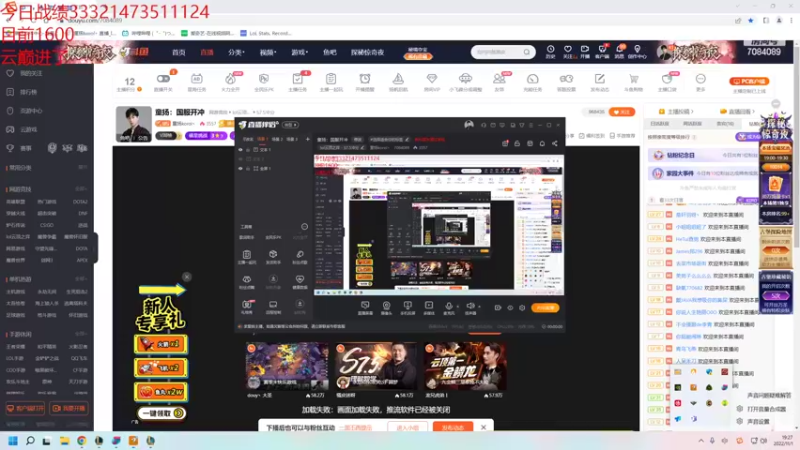
Task: Open S7.5 recommended stream thumbnail
Action: coord(376,367)
